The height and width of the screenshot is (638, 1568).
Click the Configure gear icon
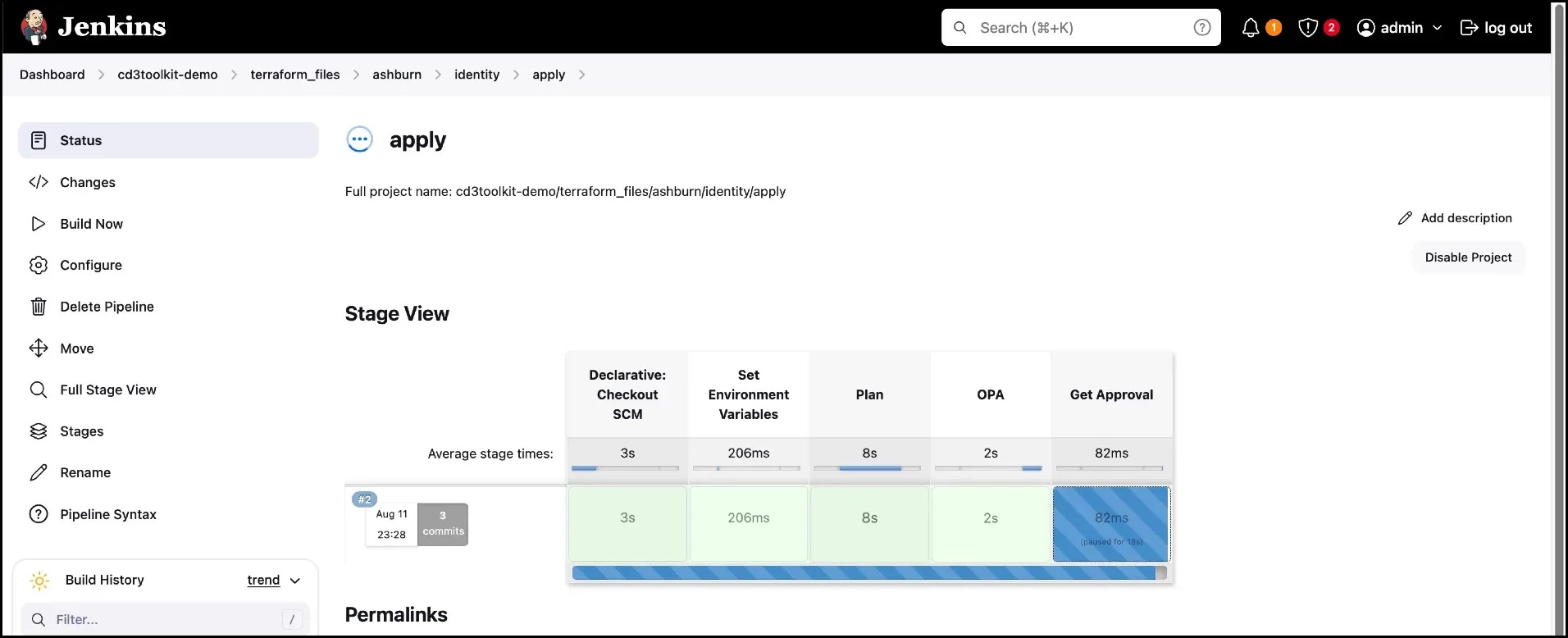pos(38,265)
